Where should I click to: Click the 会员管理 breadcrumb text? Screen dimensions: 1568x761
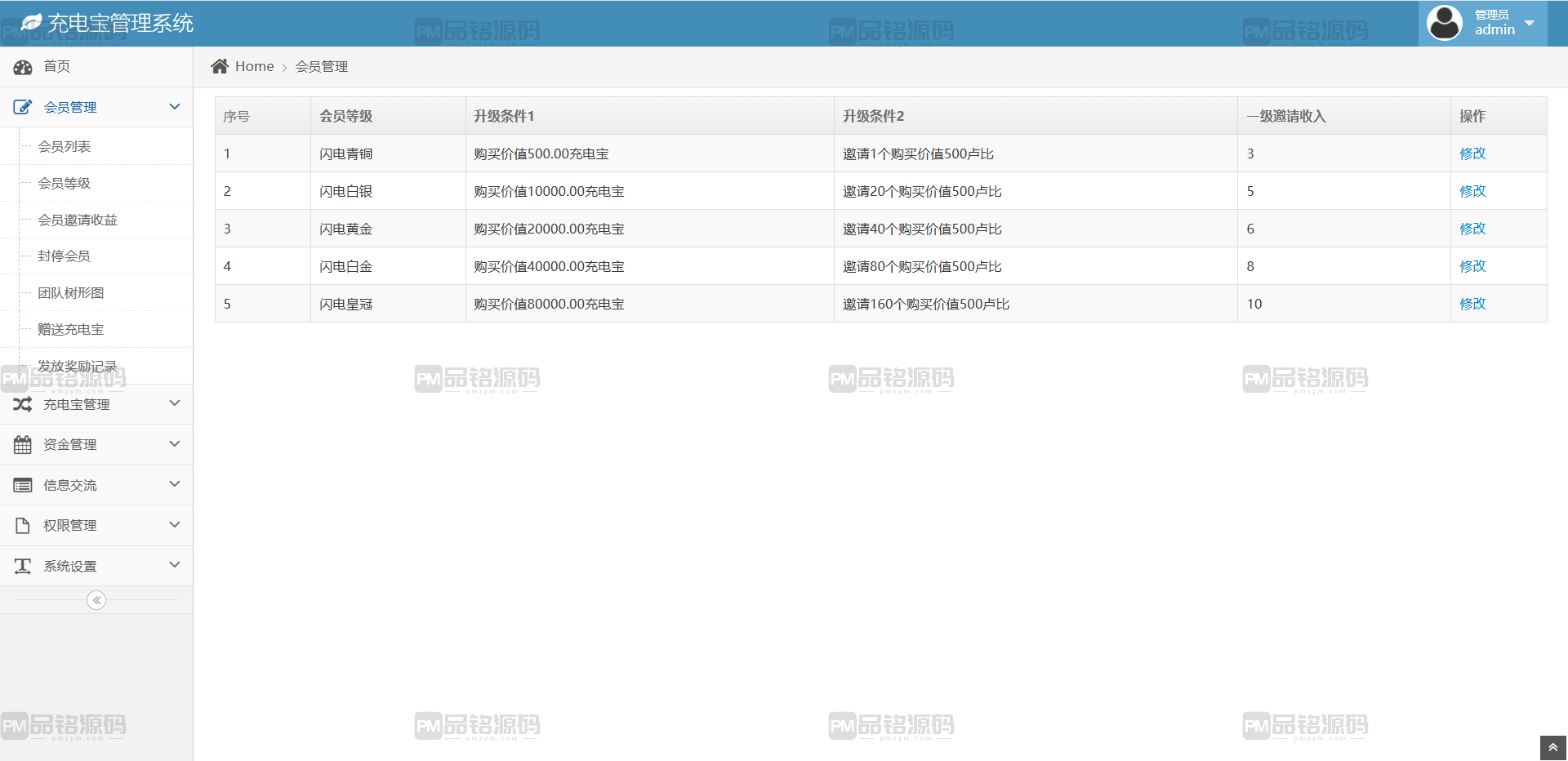pos(322,66)
